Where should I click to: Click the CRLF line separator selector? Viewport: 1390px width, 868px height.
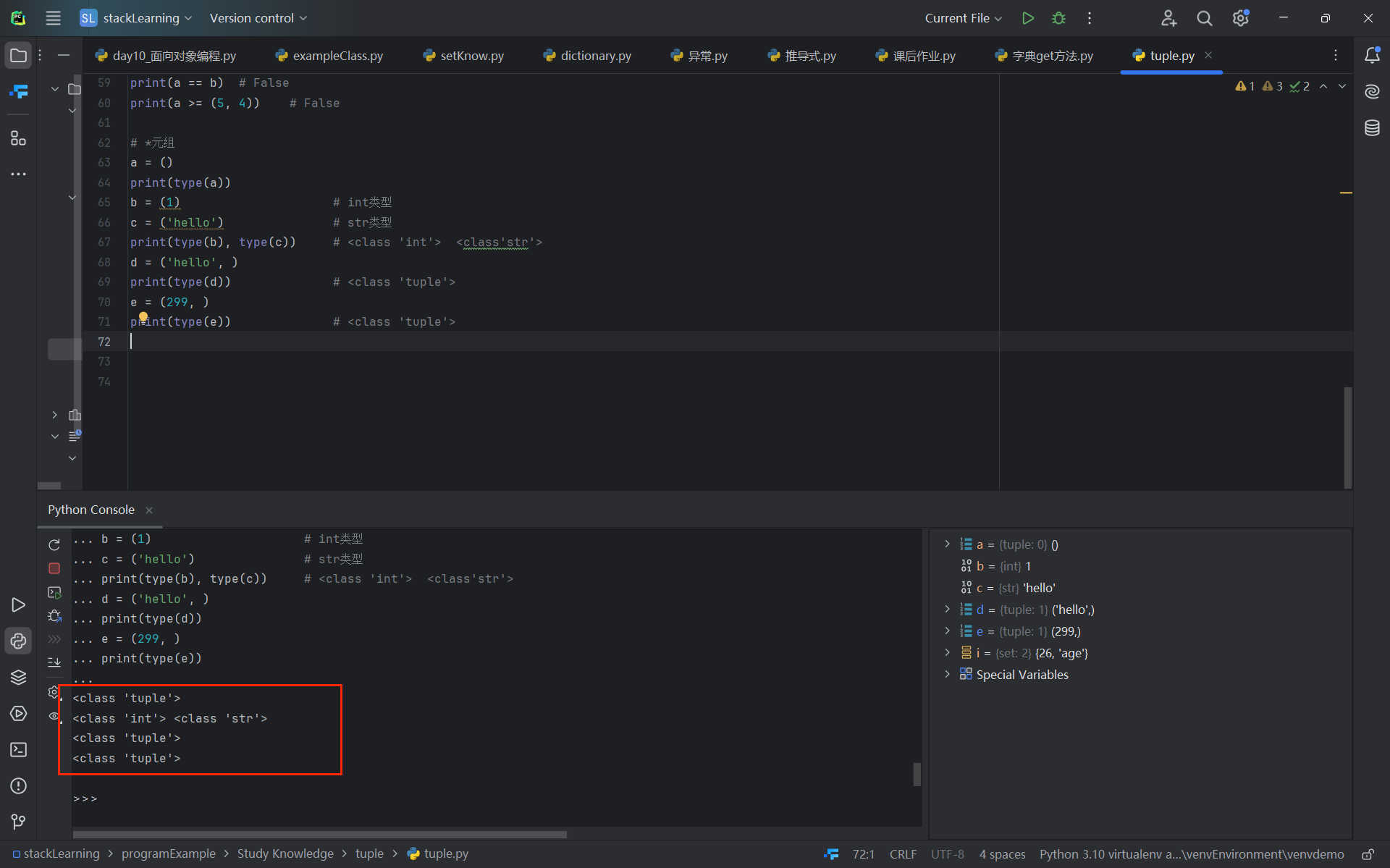point(903,854)
